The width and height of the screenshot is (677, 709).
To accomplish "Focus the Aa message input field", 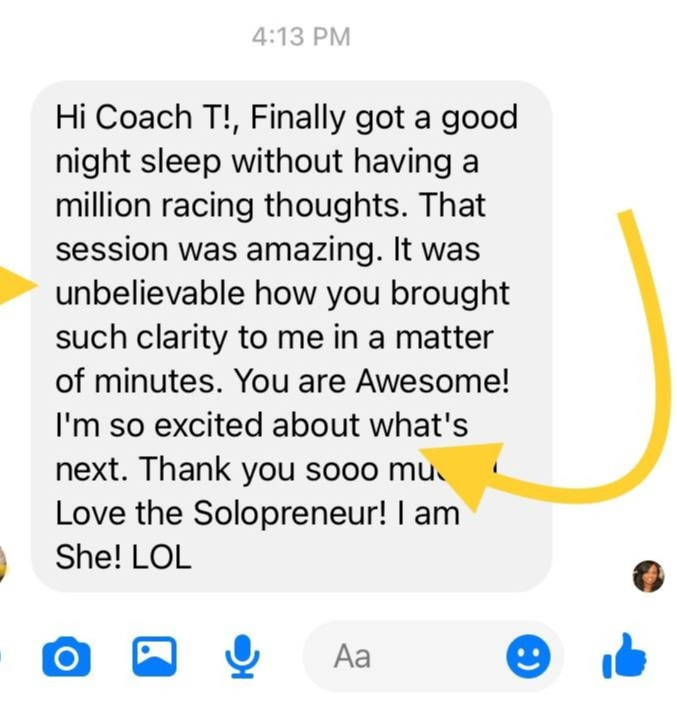I will coord(434,657).
